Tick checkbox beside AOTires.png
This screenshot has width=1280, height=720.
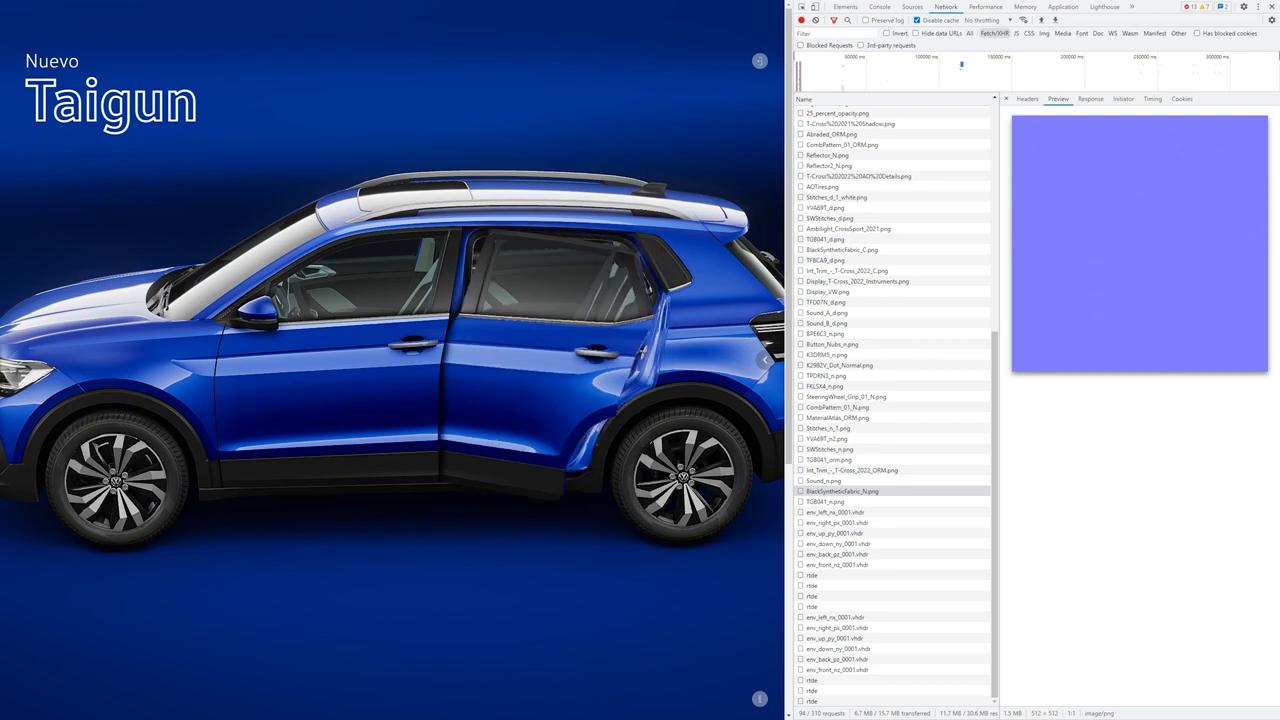click(800, 187)
